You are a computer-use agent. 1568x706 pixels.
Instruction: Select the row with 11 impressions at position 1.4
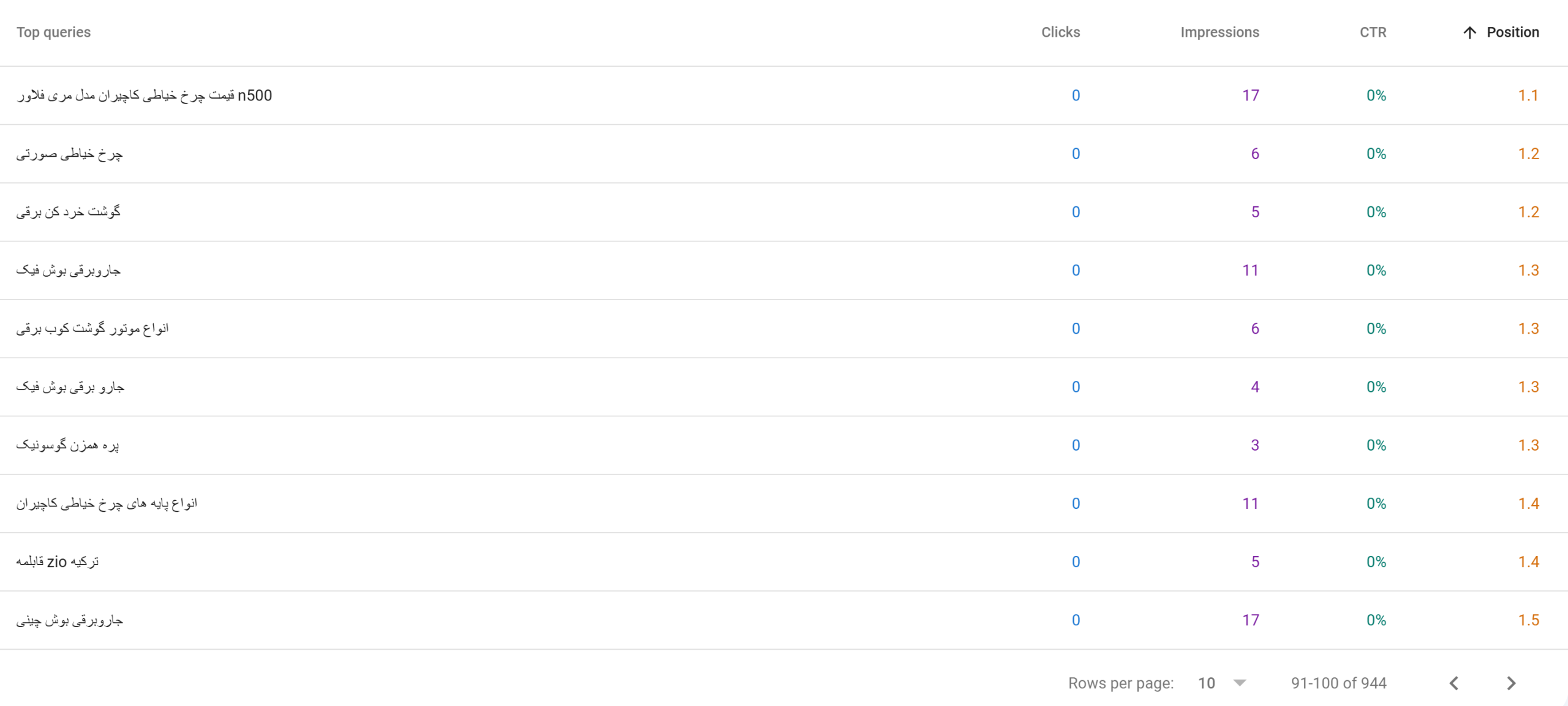(x=784, y=504)
